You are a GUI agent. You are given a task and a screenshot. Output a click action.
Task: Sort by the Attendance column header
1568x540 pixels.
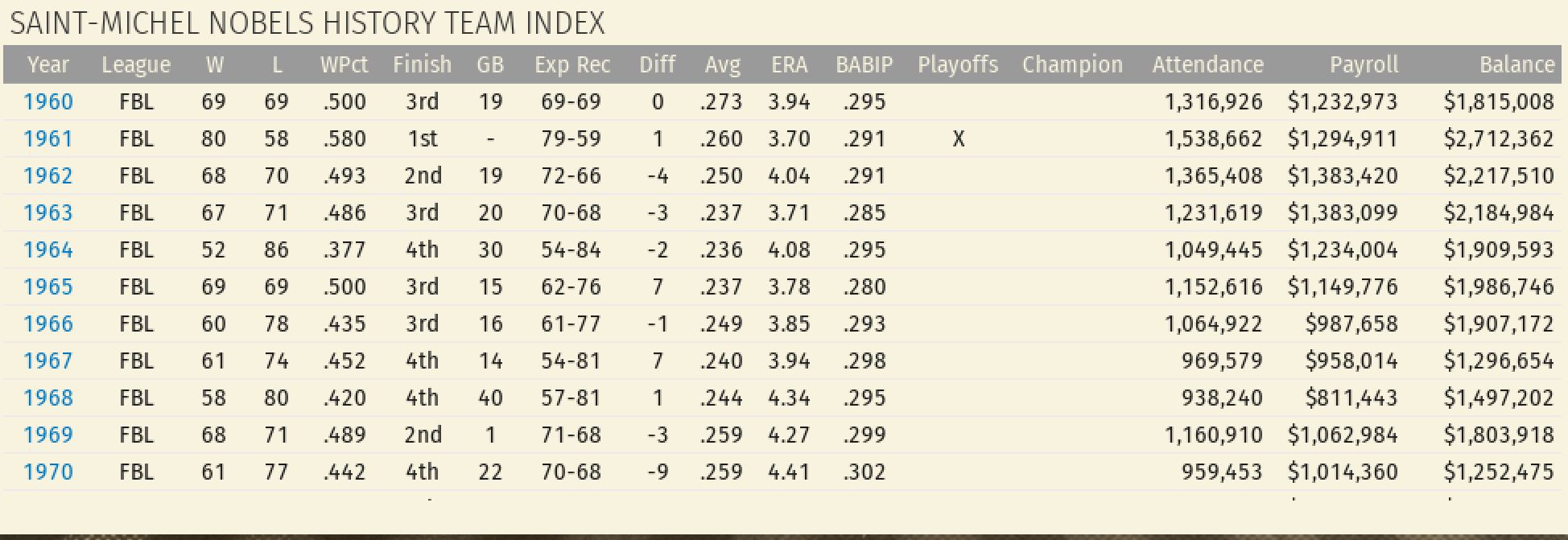point(1207,65)
